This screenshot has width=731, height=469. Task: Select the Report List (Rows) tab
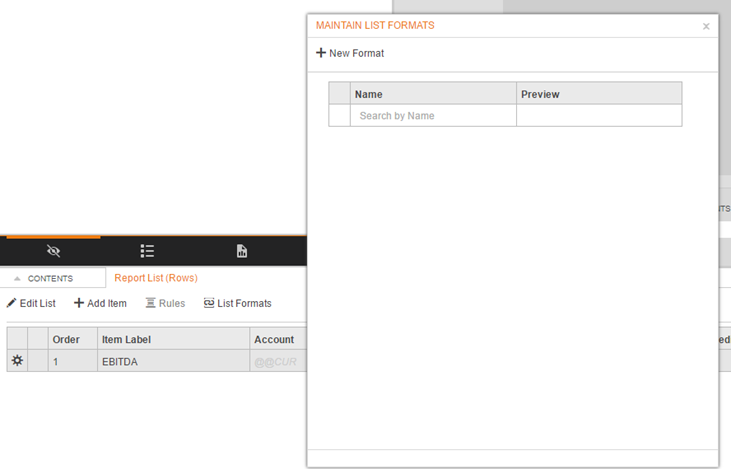pos(156,278)
